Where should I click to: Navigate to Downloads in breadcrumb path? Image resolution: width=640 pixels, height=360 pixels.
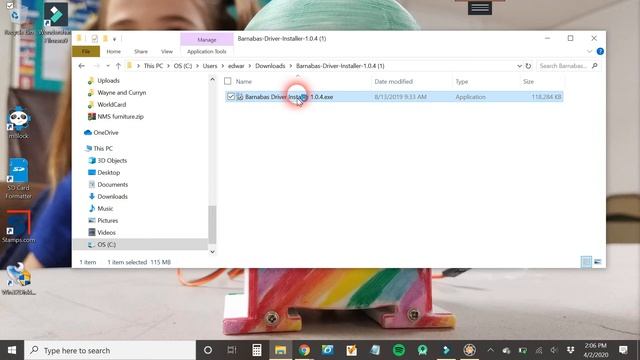click(270, 66)
